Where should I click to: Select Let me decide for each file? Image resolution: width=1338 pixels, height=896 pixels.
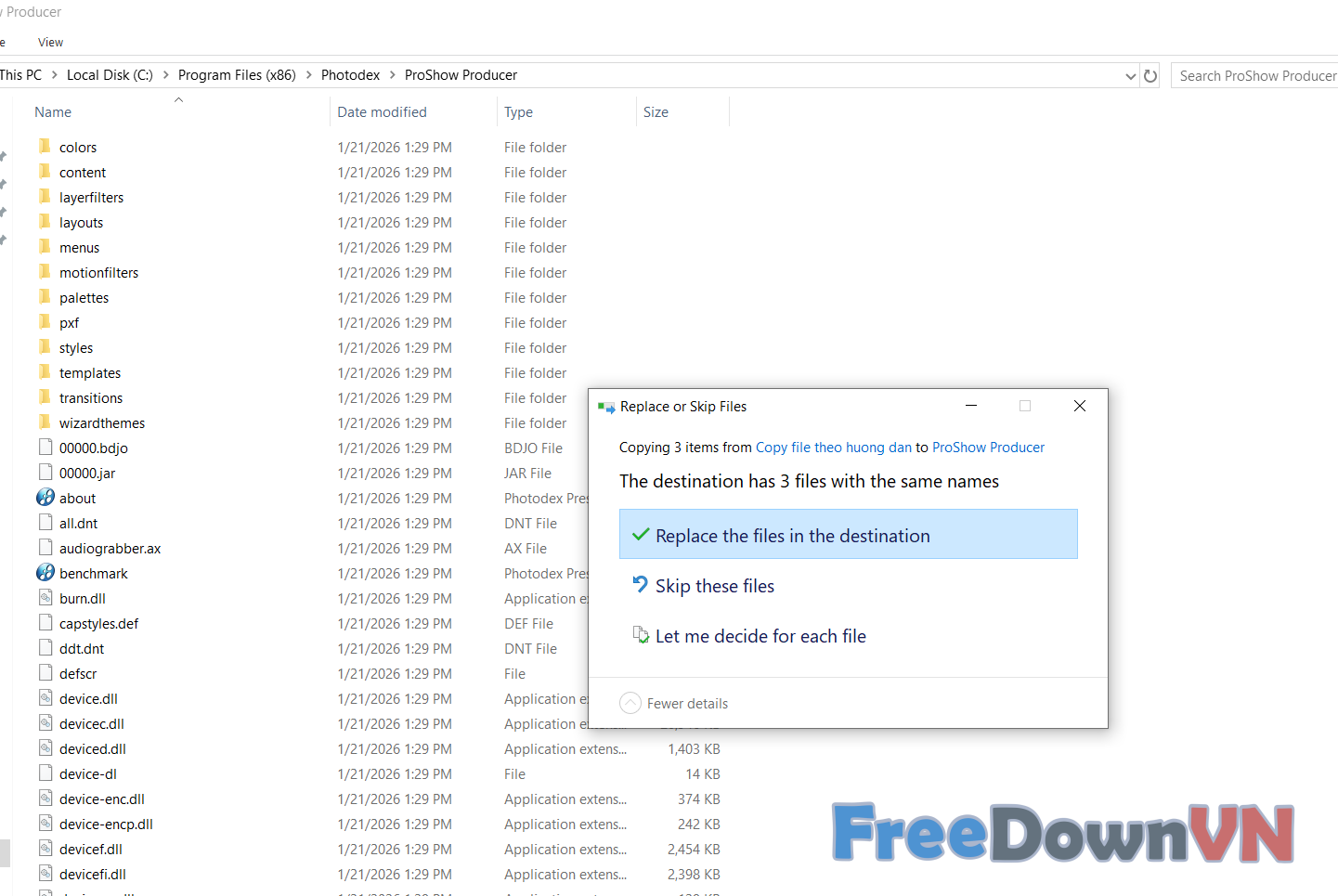click(760, 636)
